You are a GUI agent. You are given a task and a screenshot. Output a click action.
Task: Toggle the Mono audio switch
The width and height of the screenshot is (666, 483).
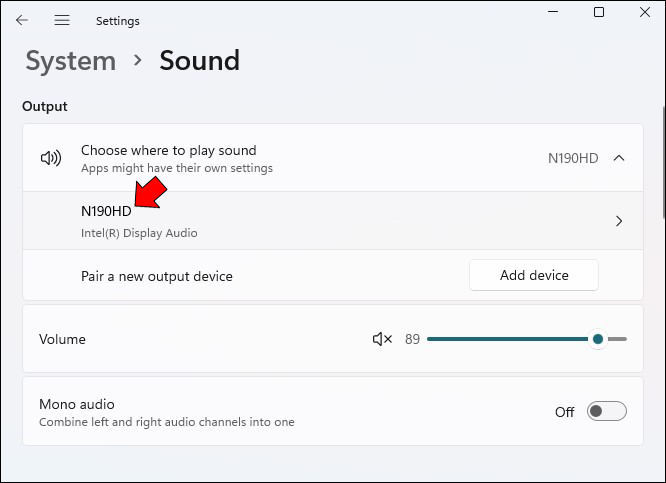coord(606,411)
